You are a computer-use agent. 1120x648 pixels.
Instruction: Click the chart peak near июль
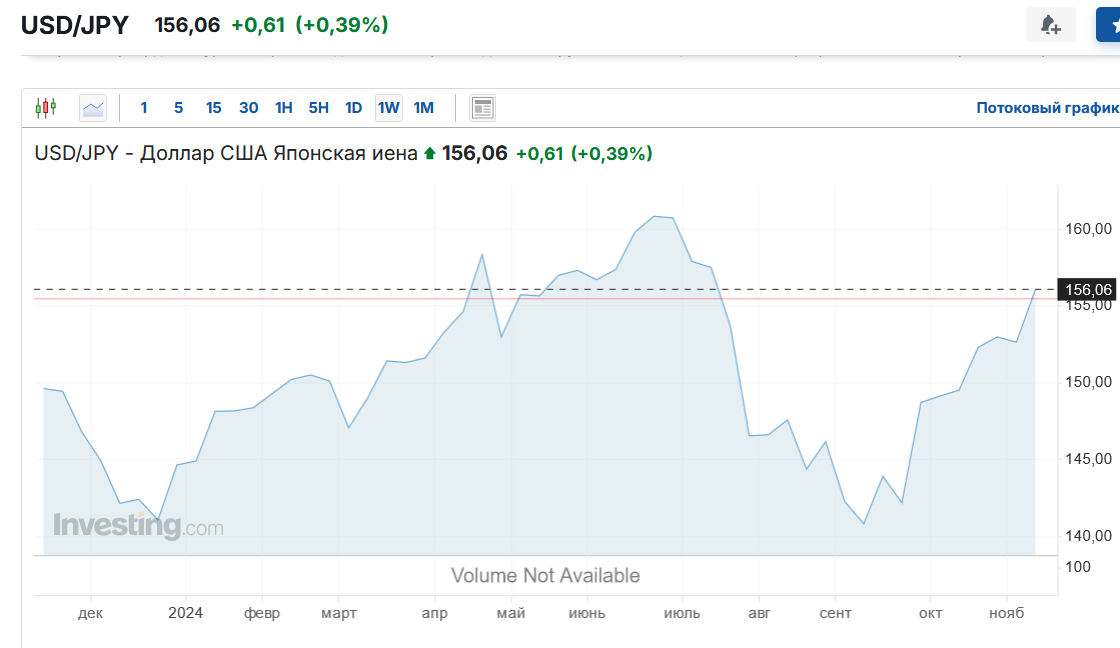tap(656, 216)
